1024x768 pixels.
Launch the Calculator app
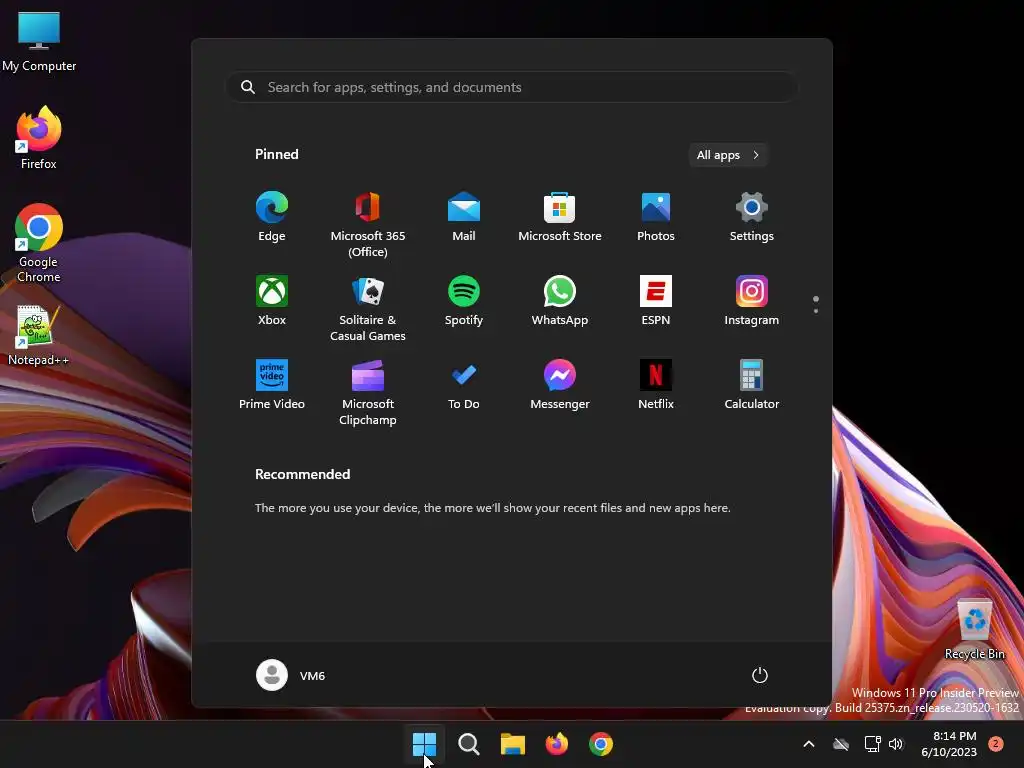point(752,385)
